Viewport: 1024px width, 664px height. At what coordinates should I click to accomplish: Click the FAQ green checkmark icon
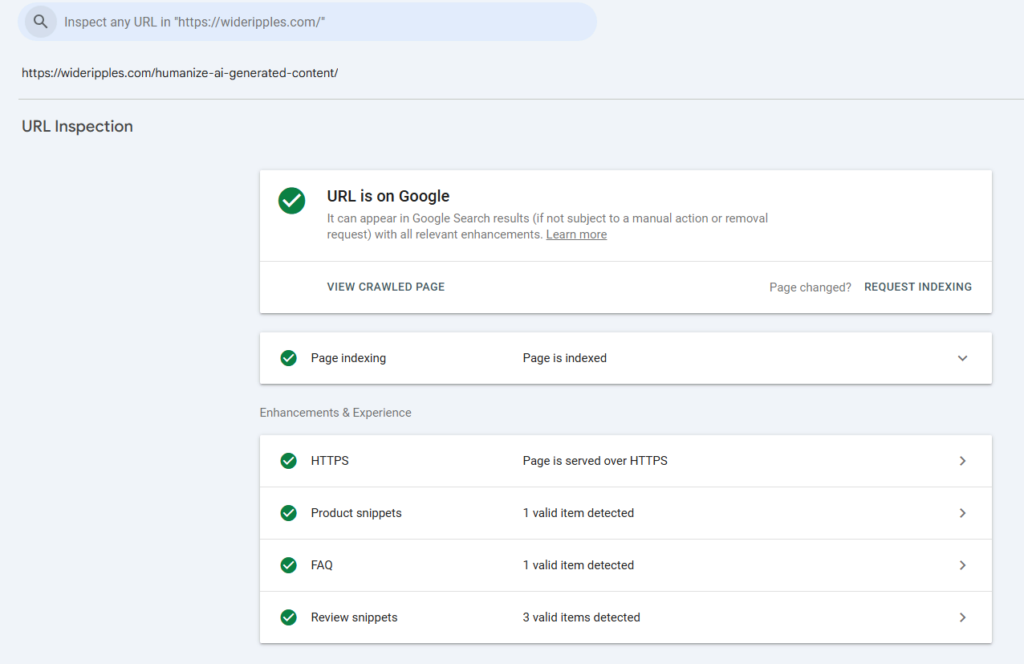(x=288, y=565)
